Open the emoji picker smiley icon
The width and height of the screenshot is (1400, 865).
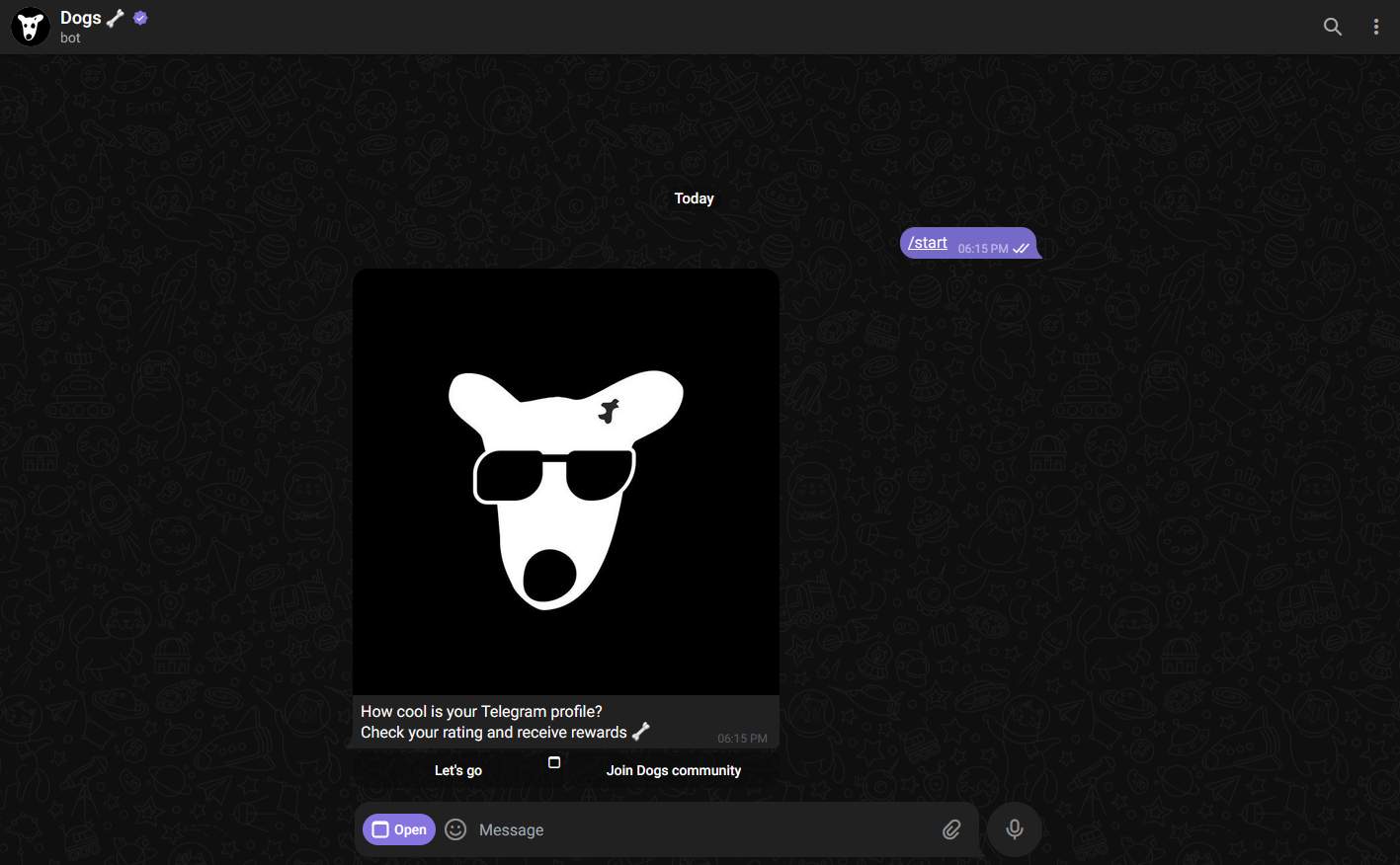[455, 829]
